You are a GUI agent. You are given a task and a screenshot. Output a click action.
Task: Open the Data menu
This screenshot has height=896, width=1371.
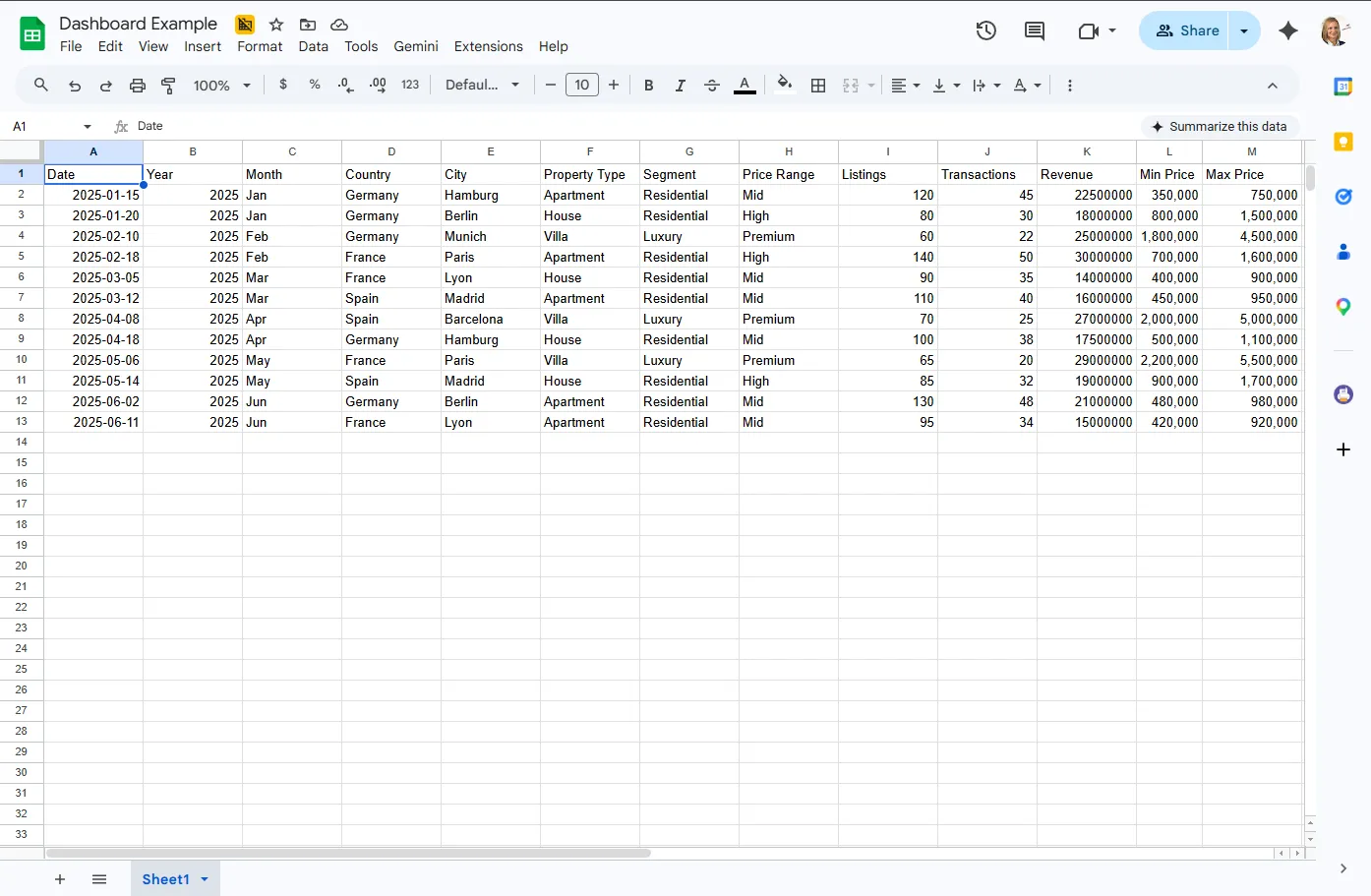point(314,46)
